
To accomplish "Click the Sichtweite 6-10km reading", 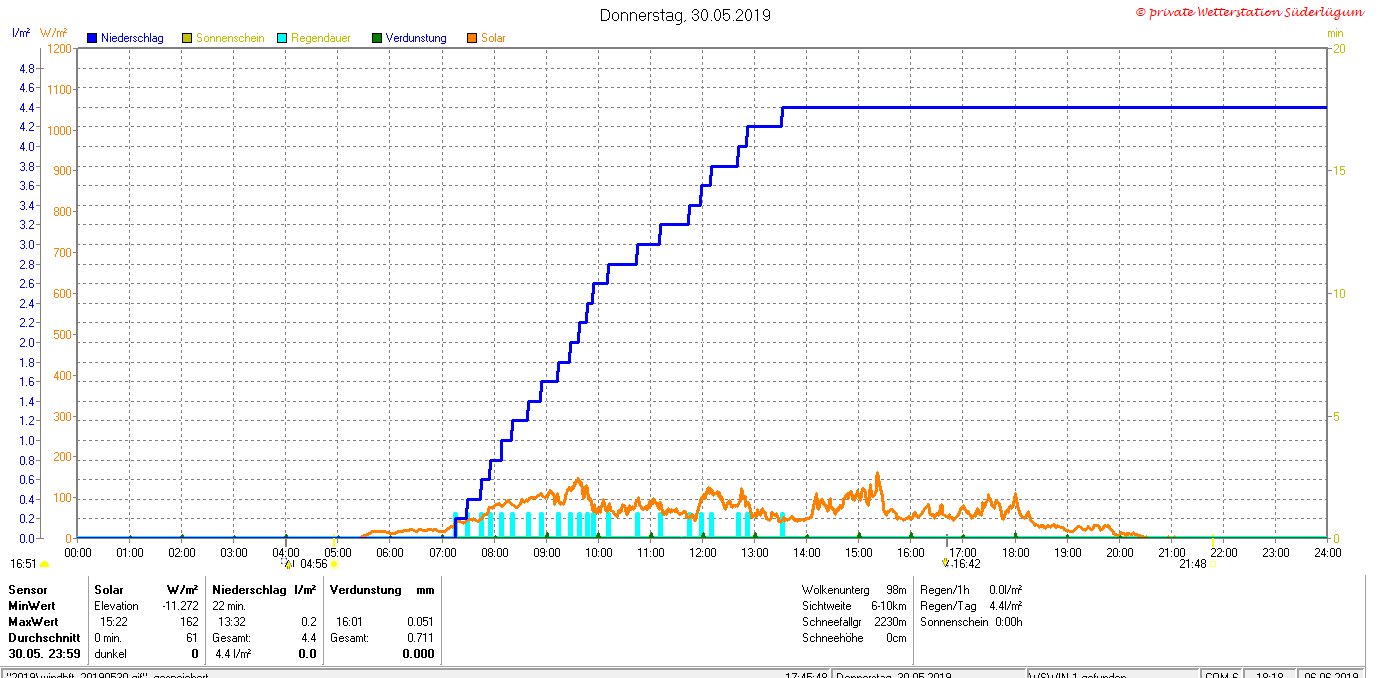I will (x=854, y=606).
